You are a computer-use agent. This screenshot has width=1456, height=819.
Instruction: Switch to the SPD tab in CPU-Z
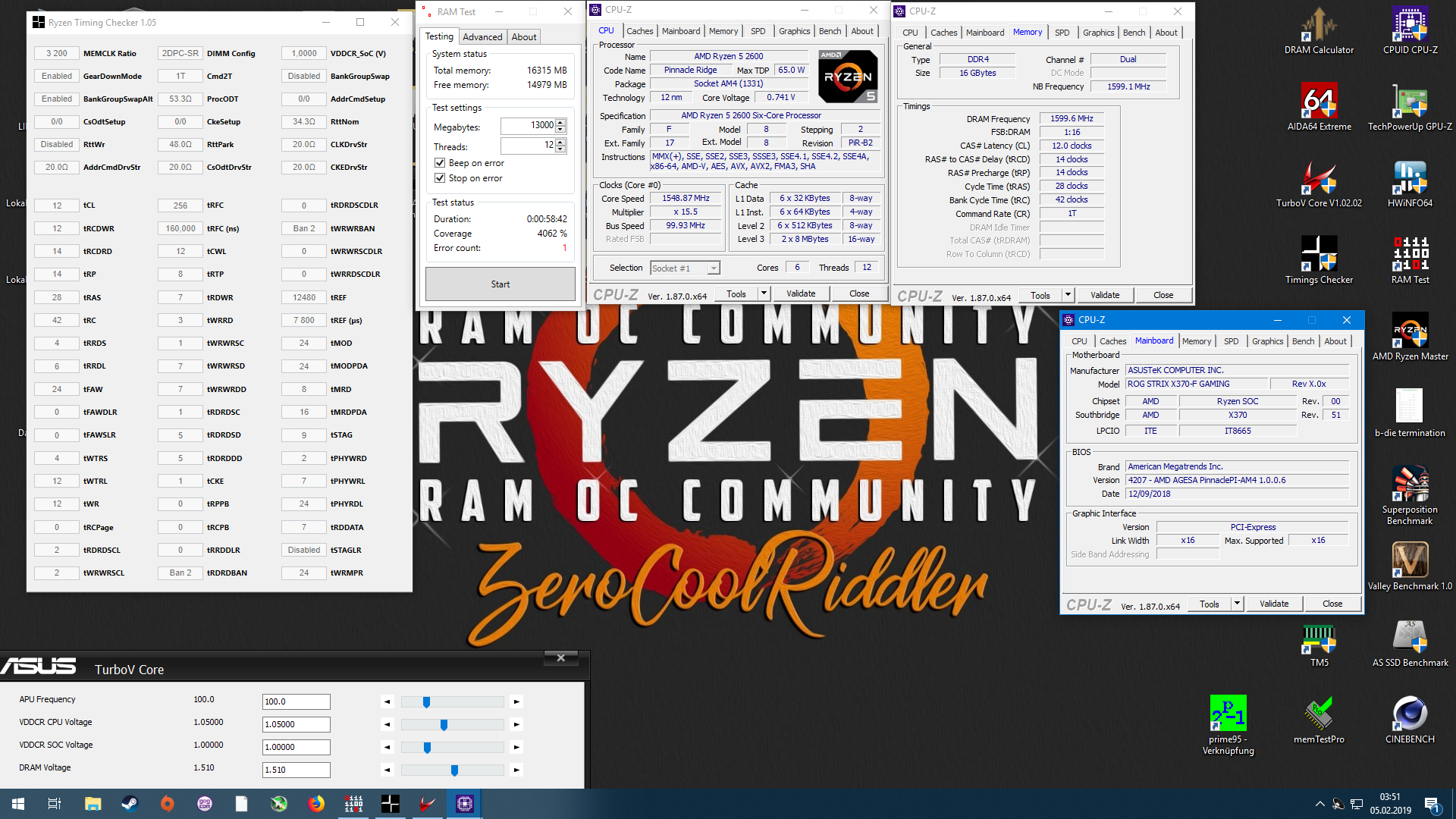coord(758,30)
